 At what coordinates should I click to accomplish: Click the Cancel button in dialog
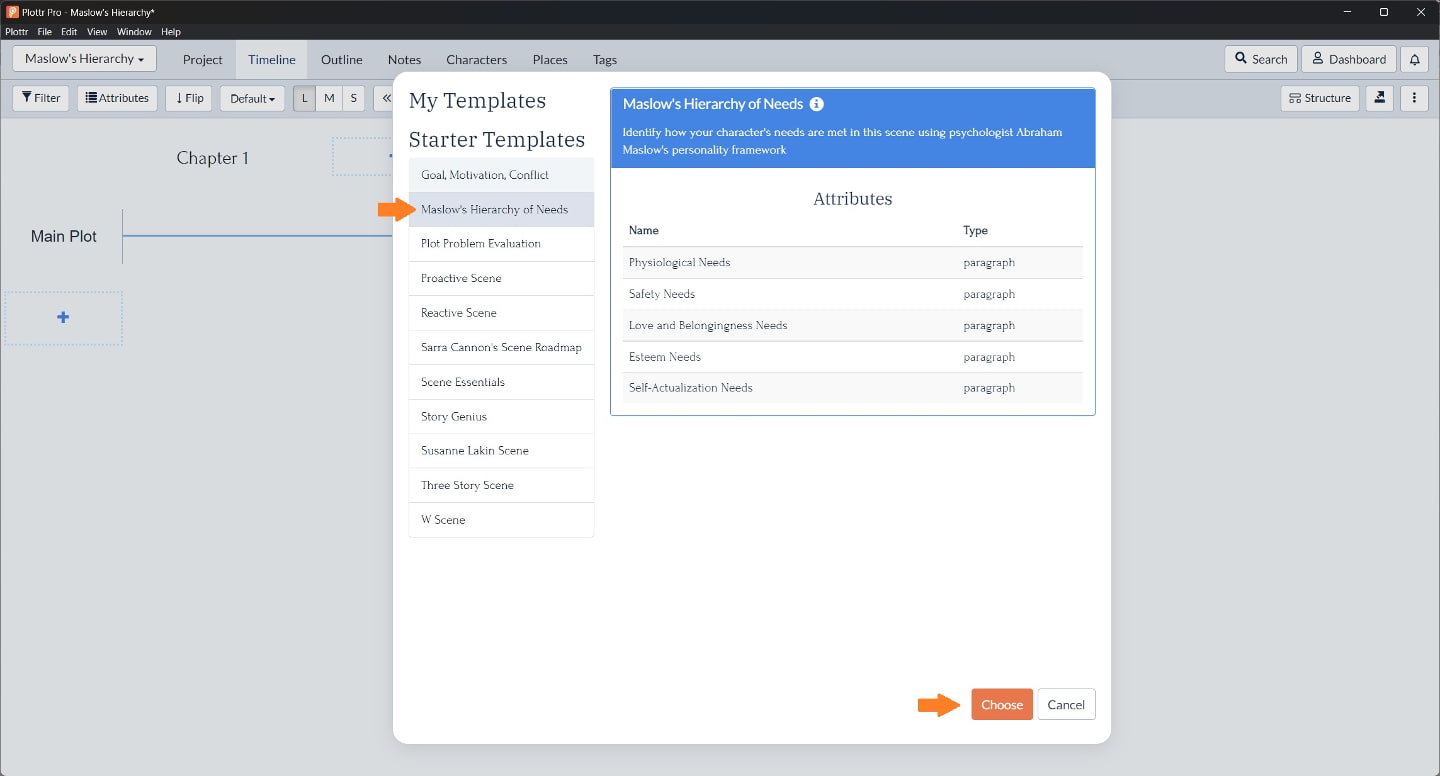[x=1066, y=704]
